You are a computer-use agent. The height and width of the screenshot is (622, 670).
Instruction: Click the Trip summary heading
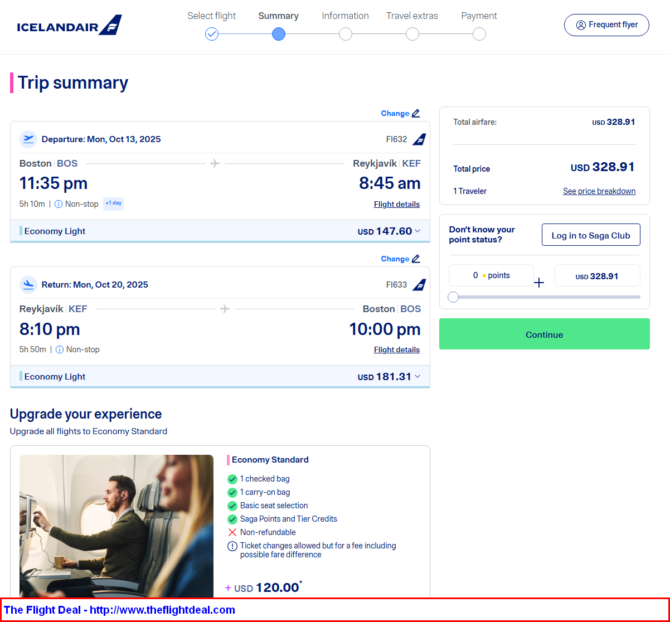pos(73,82)
